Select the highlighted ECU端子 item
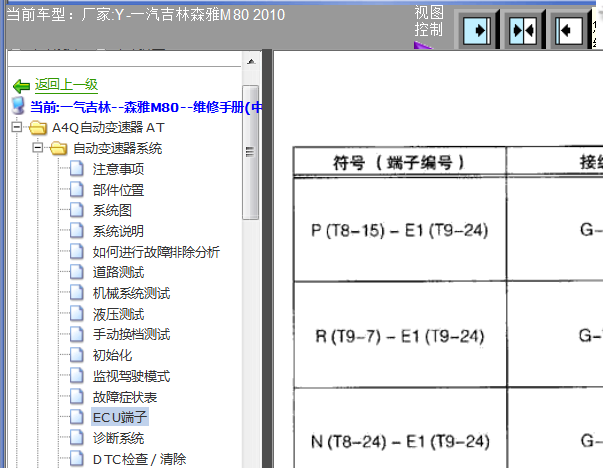The height and width of the screenshot is (468, 603). [120, 417]
